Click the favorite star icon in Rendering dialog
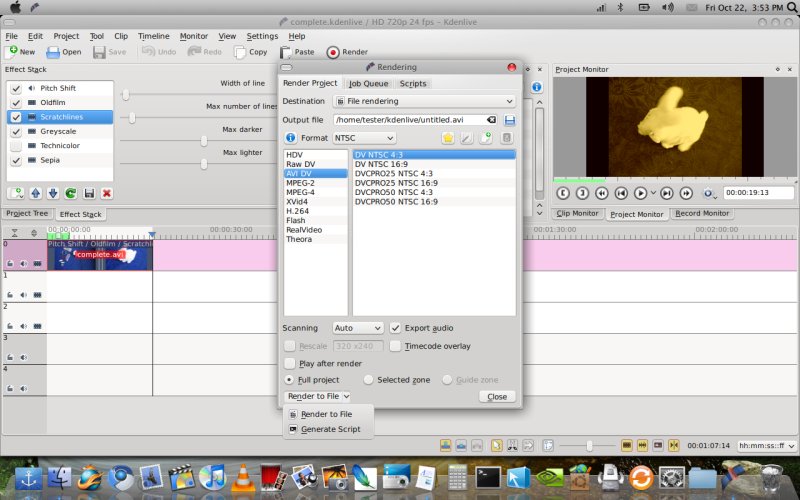 pos(448,138)
